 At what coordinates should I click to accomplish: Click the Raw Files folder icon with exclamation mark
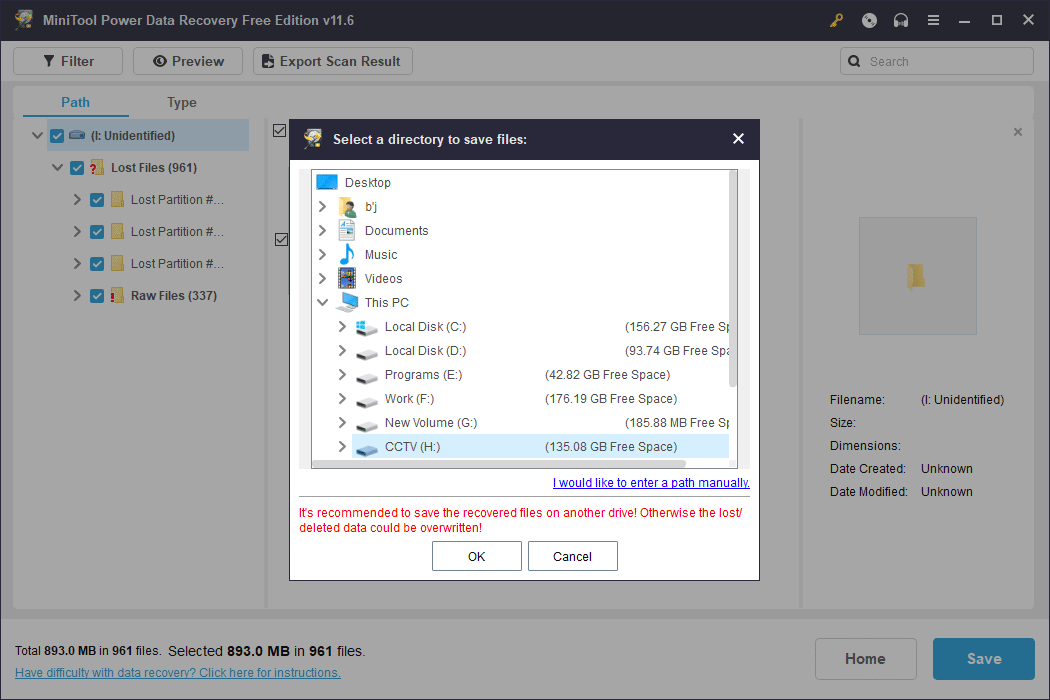(117, 295)
